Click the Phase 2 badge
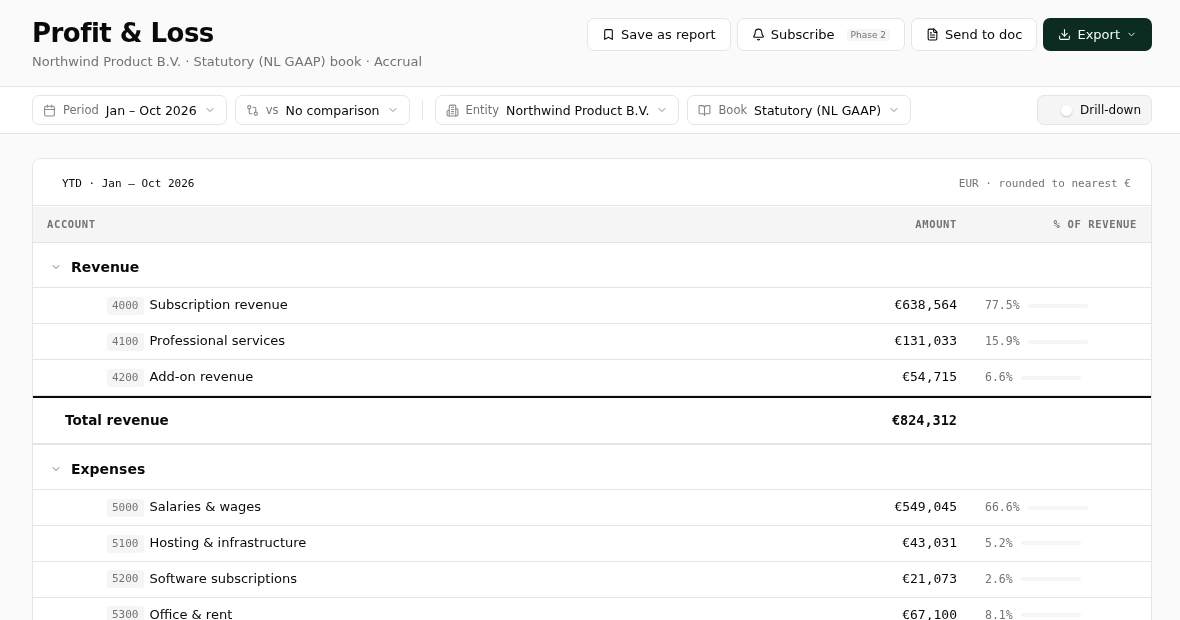 (x=868, y=35)
